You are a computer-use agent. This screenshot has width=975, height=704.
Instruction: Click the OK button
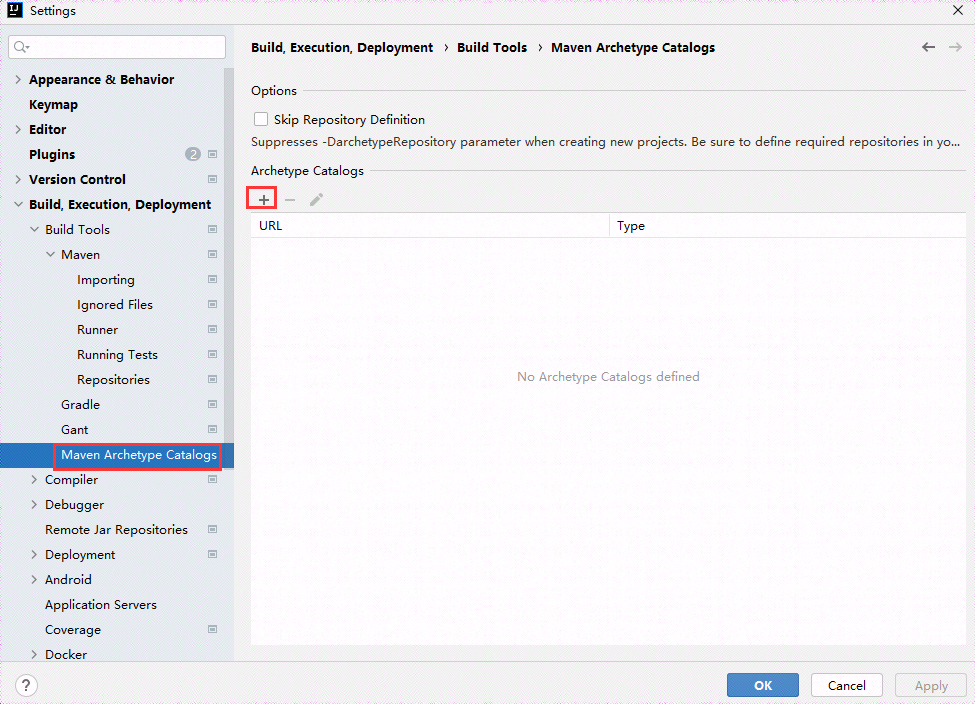[763, 685]
